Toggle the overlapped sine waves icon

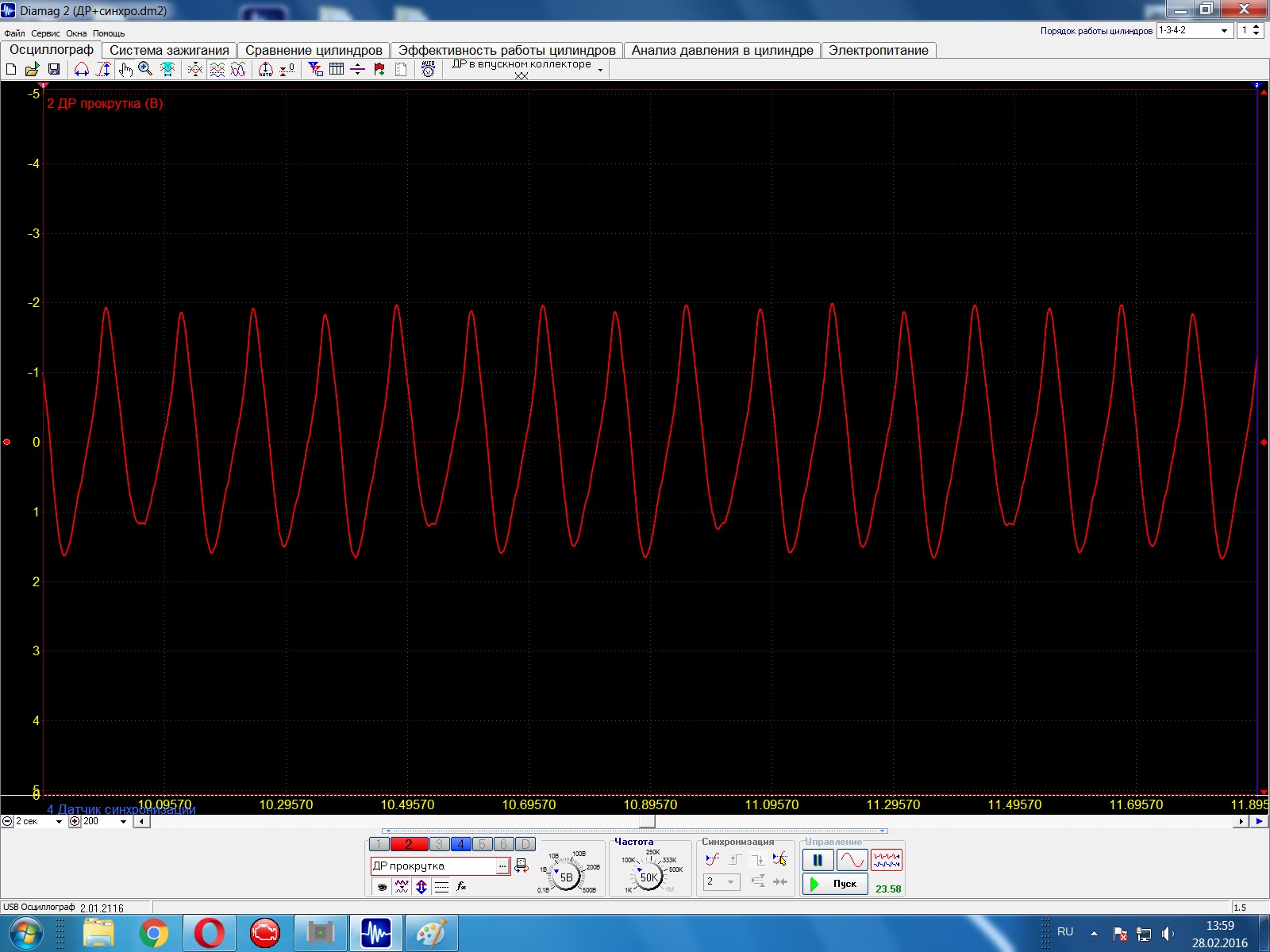pyautogui.click(x=238, y=69)
